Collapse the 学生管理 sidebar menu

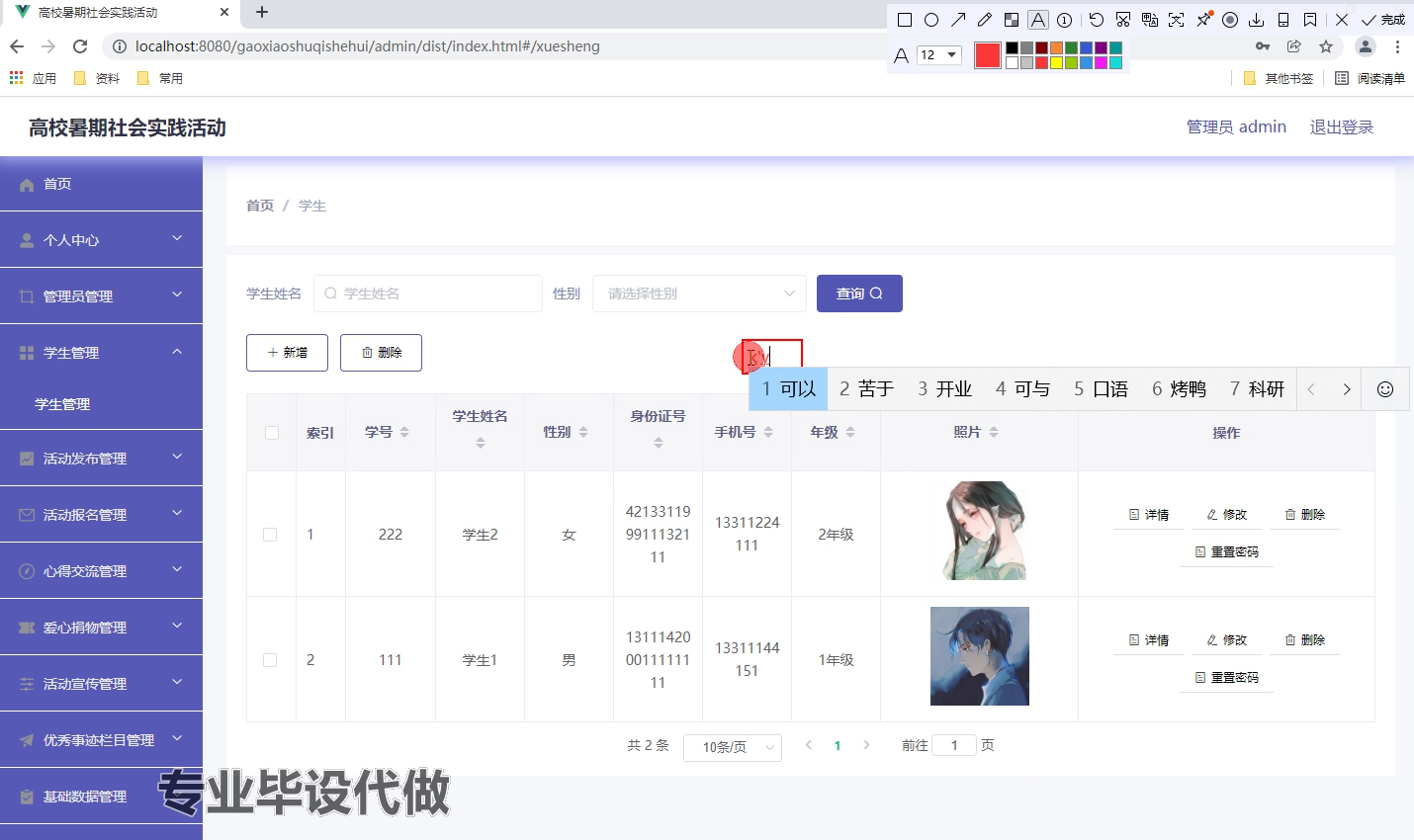pyautogui.click(x=101, y=353)
